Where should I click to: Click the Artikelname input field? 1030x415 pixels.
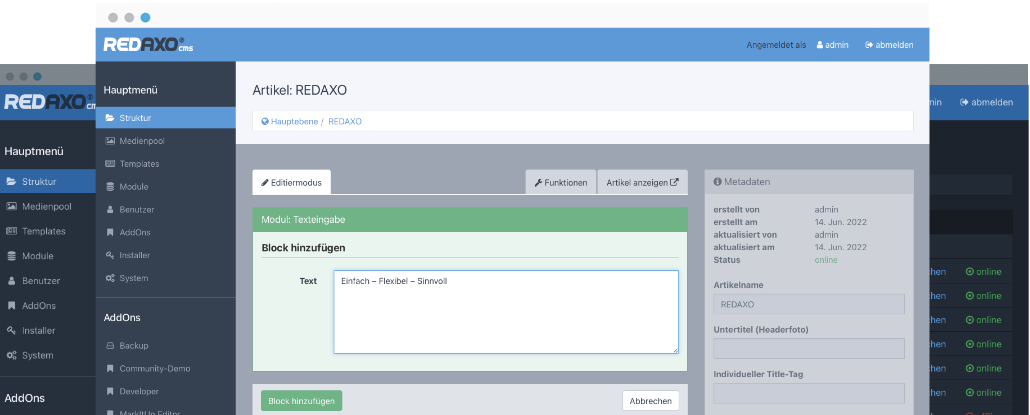[809, 305]
